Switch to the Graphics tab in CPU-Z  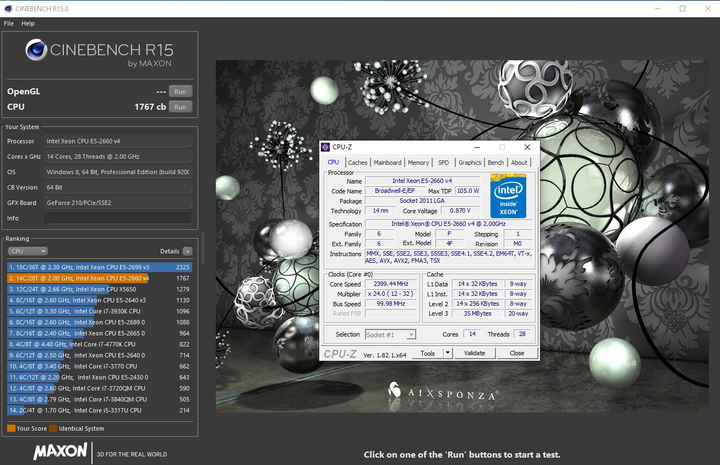[470, 162]
